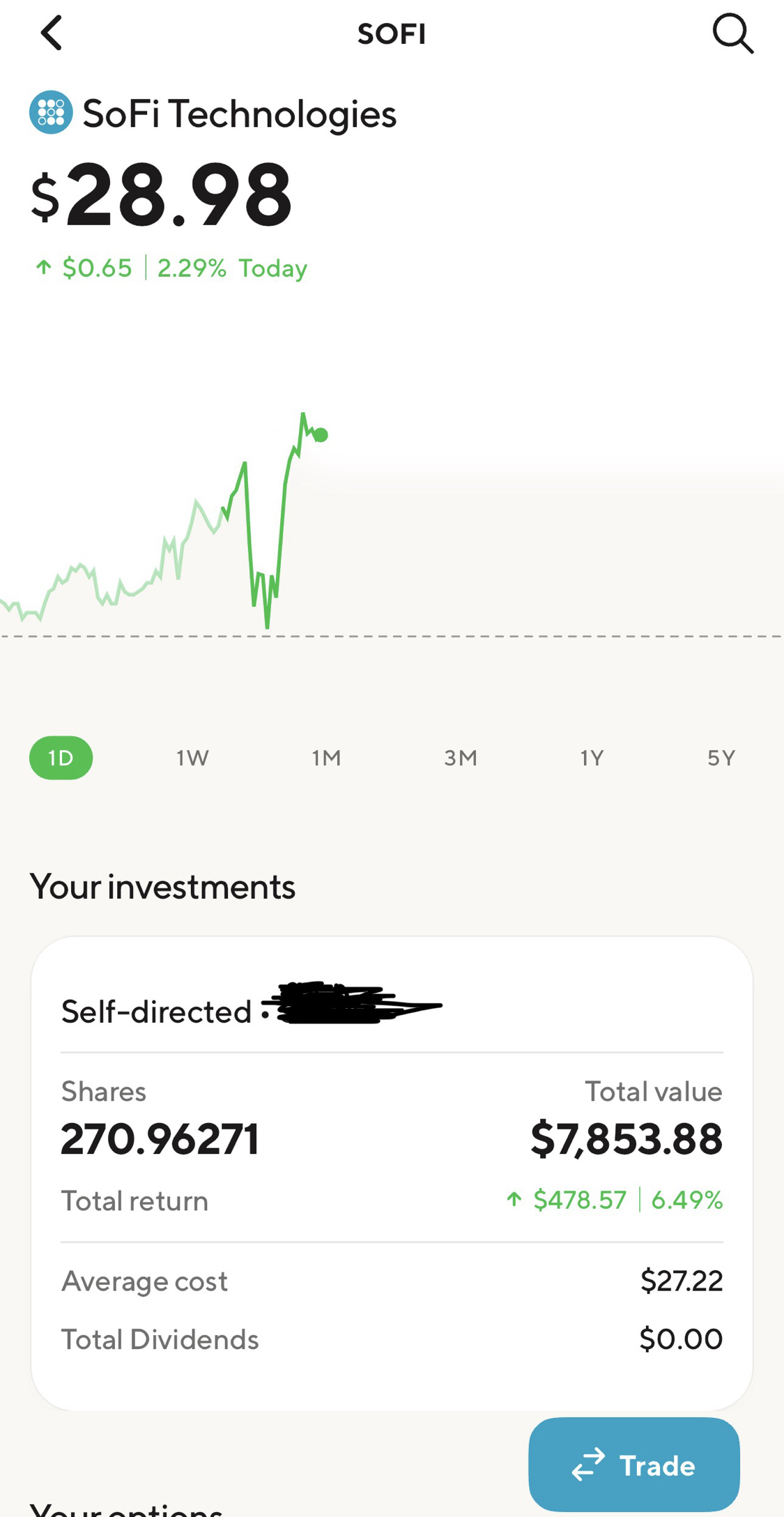Select the 5Y chart range
This screenshot has height=1517, width=784.
[x=721, y=758]
